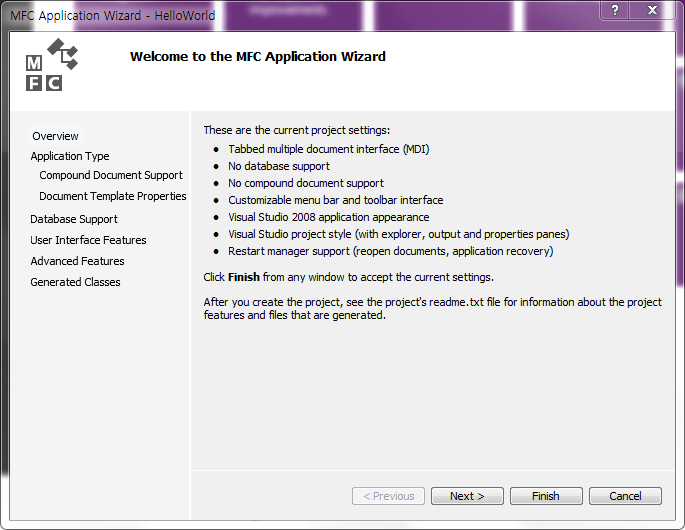Close the MFC Application Wizard window
The image size is (685, 530).
652,10
